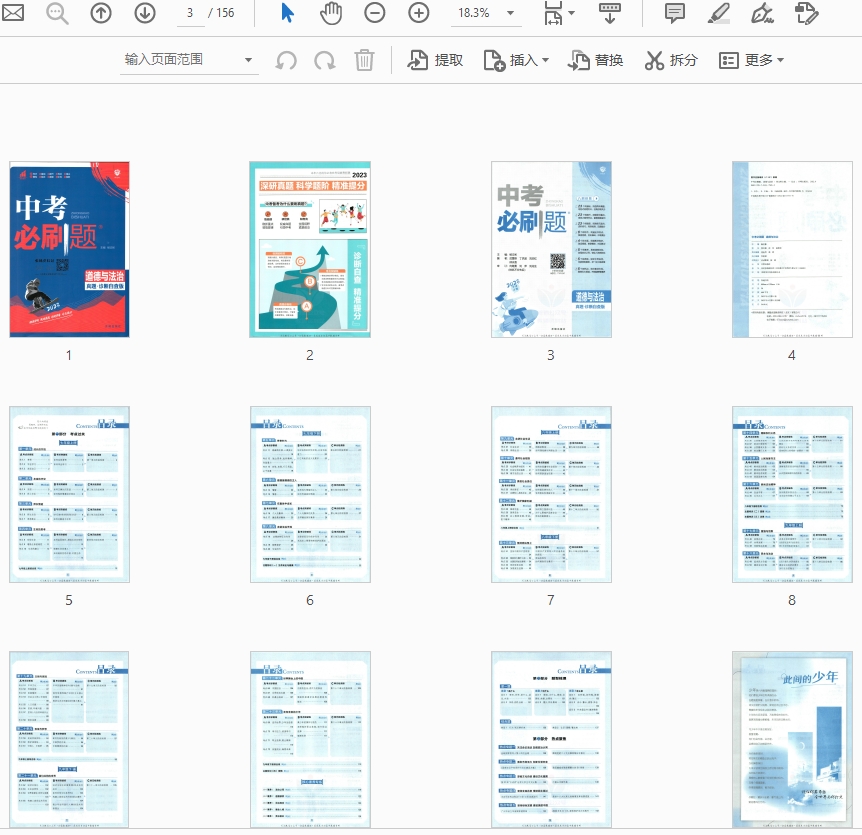Select page 2 thumbnail
This screenshot has height=835, width=862.
click(310, 249)
